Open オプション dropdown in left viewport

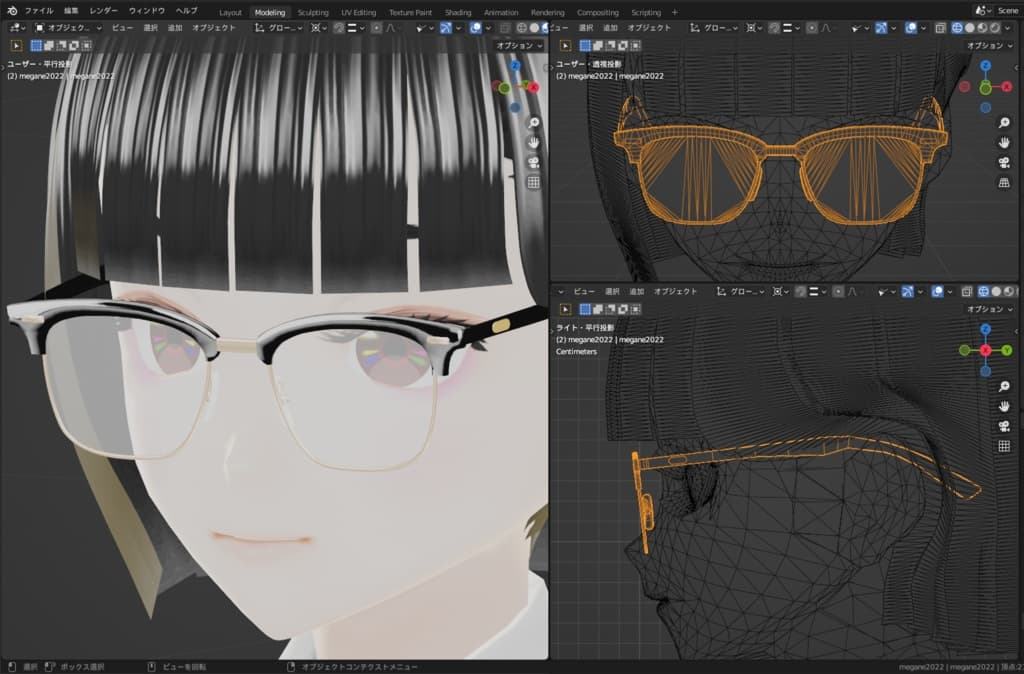519,45
